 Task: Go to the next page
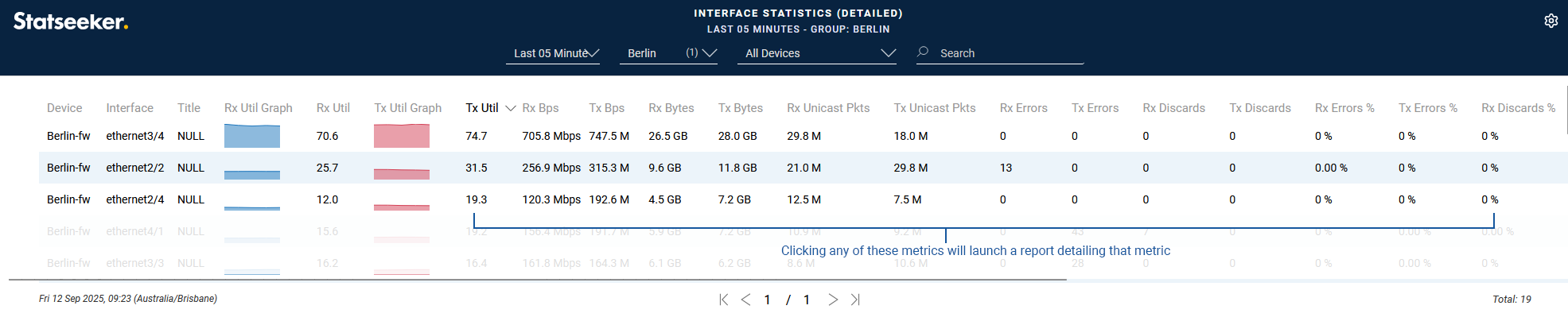(x=833, y=300)
